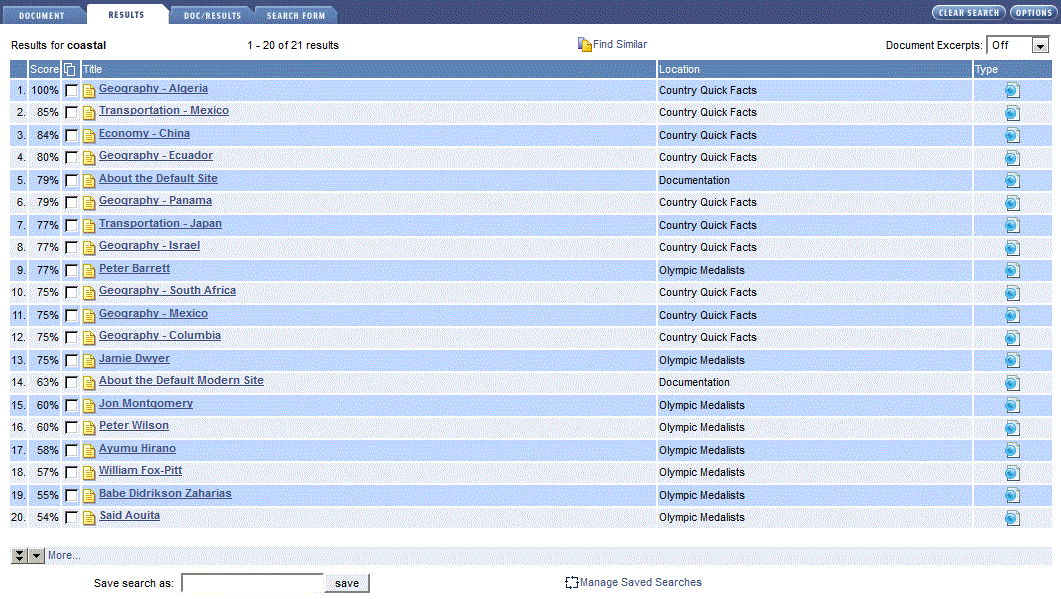
Task: Open the type icon for Transportation - Mexico
Action: tap(1012, 113)
